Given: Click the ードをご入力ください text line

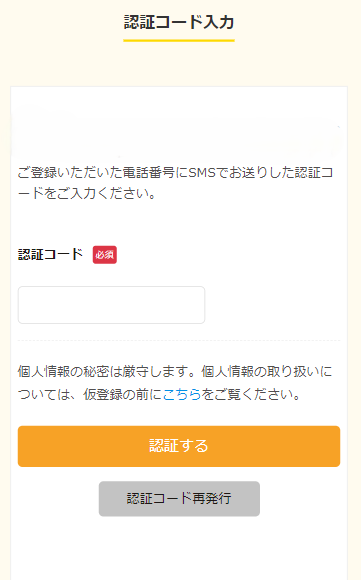Looking at the screenshot, I should coord(87,193).
